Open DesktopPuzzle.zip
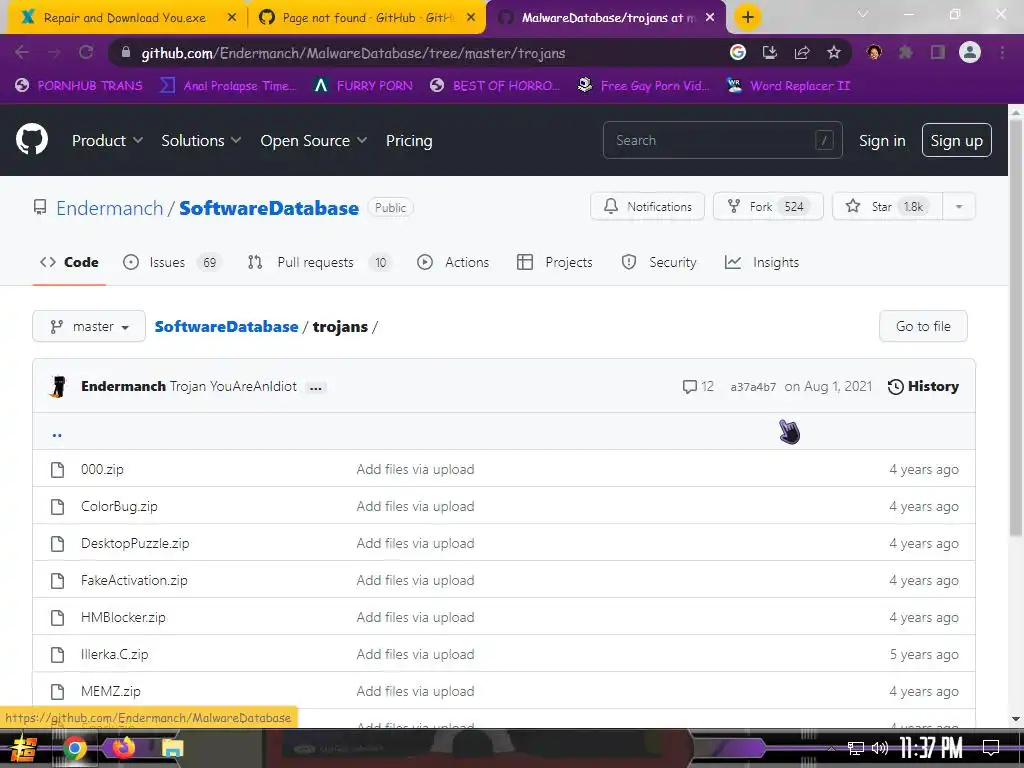Viewport: 1024px width, 768px height. (x=135, y=543)
